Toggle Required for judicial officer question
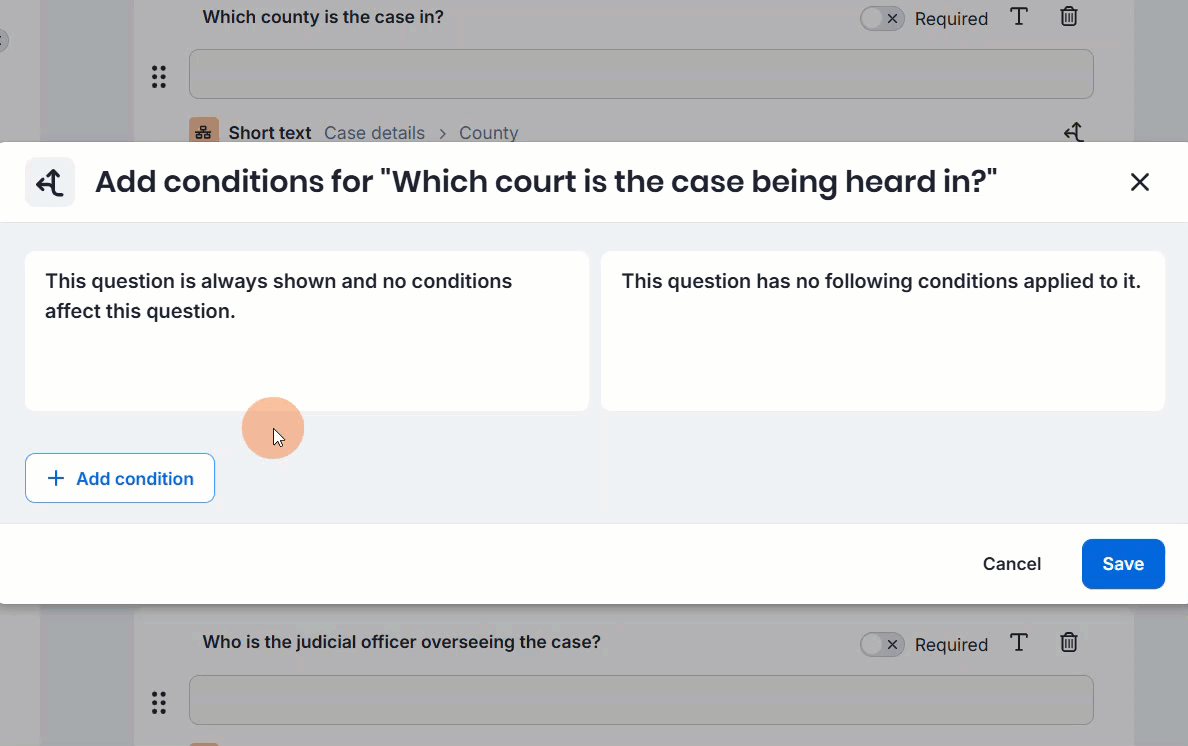The width and height of the screenshot is (1188, 746). pos(882,645)
